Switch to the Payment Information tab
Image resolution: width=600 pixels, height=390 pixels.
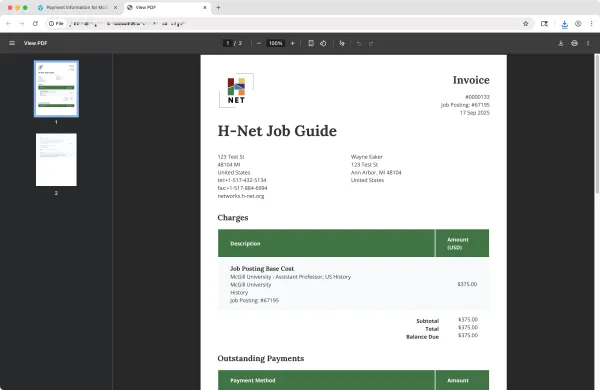tap(77, 7)
